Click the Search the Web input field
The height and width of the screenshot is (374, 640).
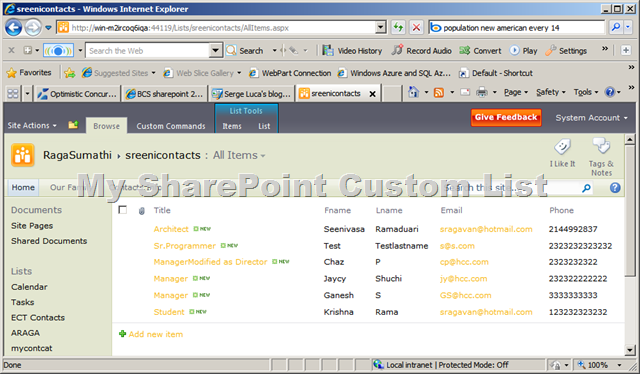(148, 51)
